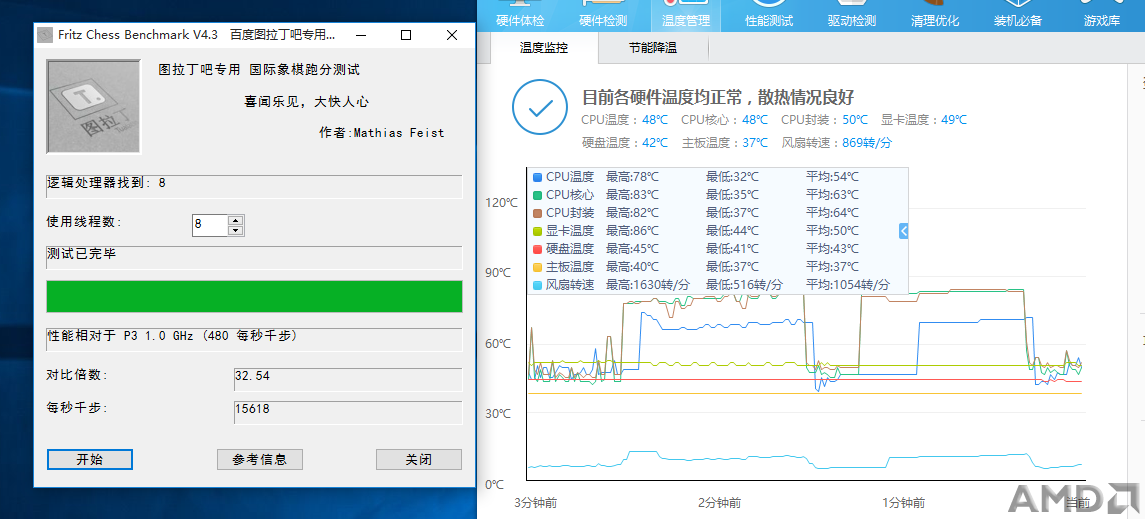Switch to the 节能降温 tab
1145x519 pixels.
653,48
